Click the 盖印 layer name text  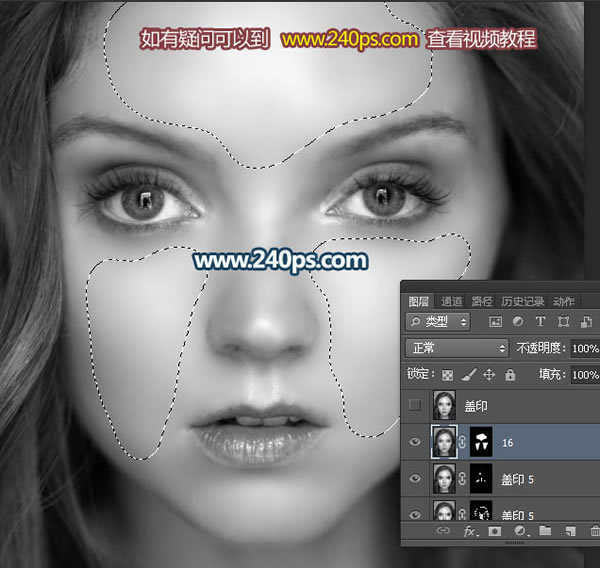(x=476, y=406)
